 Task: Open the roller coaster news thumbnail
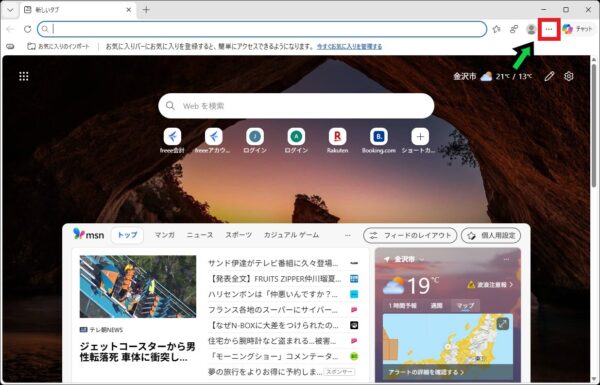coord(138,287)
